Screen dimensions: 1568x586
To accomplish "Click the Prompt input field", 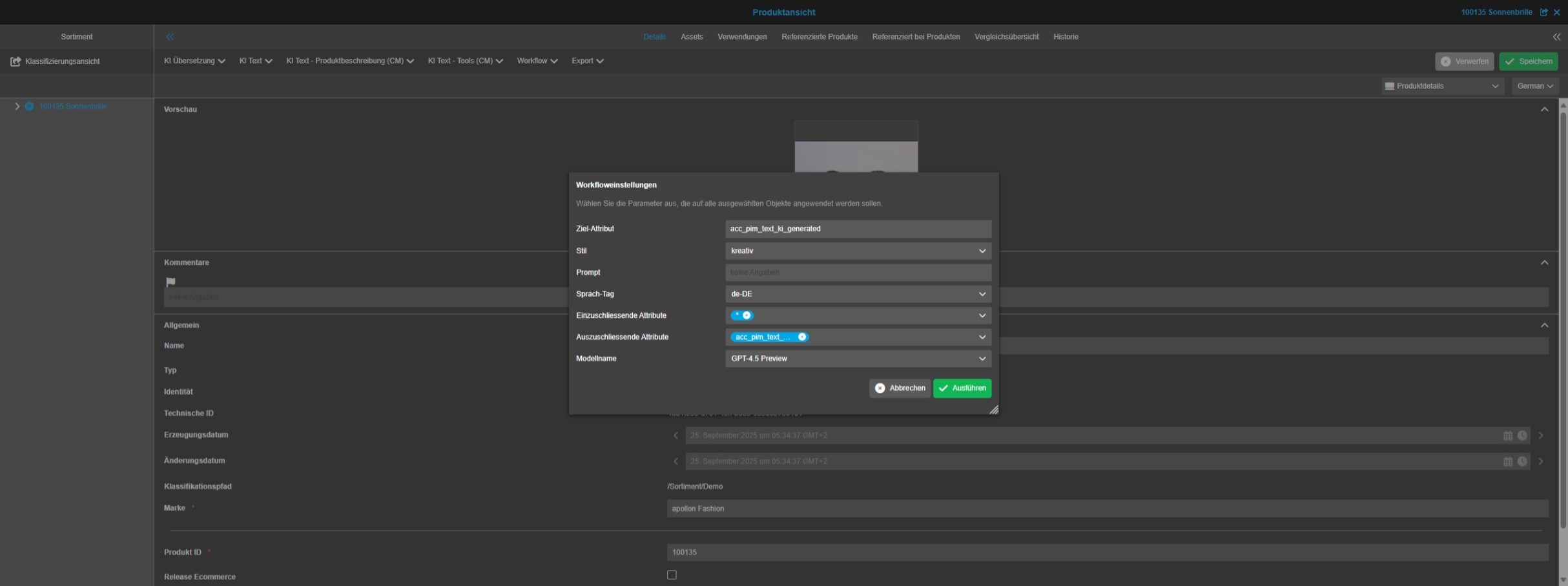I will 858,273.
